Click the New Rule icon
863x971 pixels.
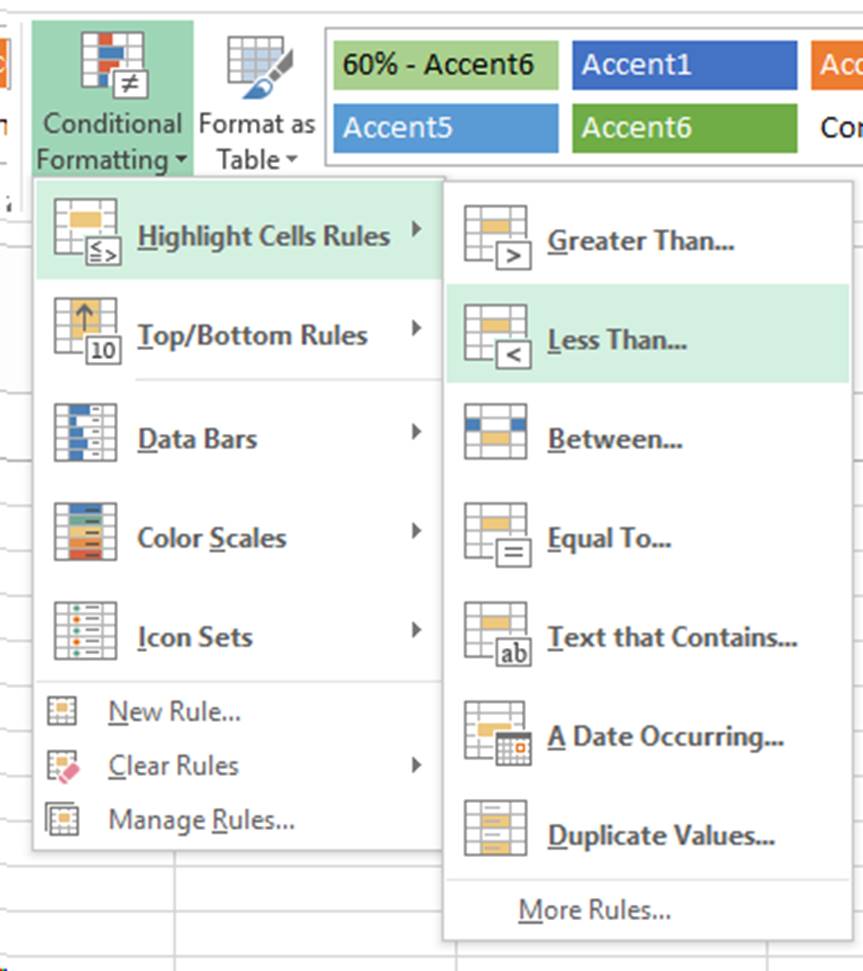pos(62,711)
